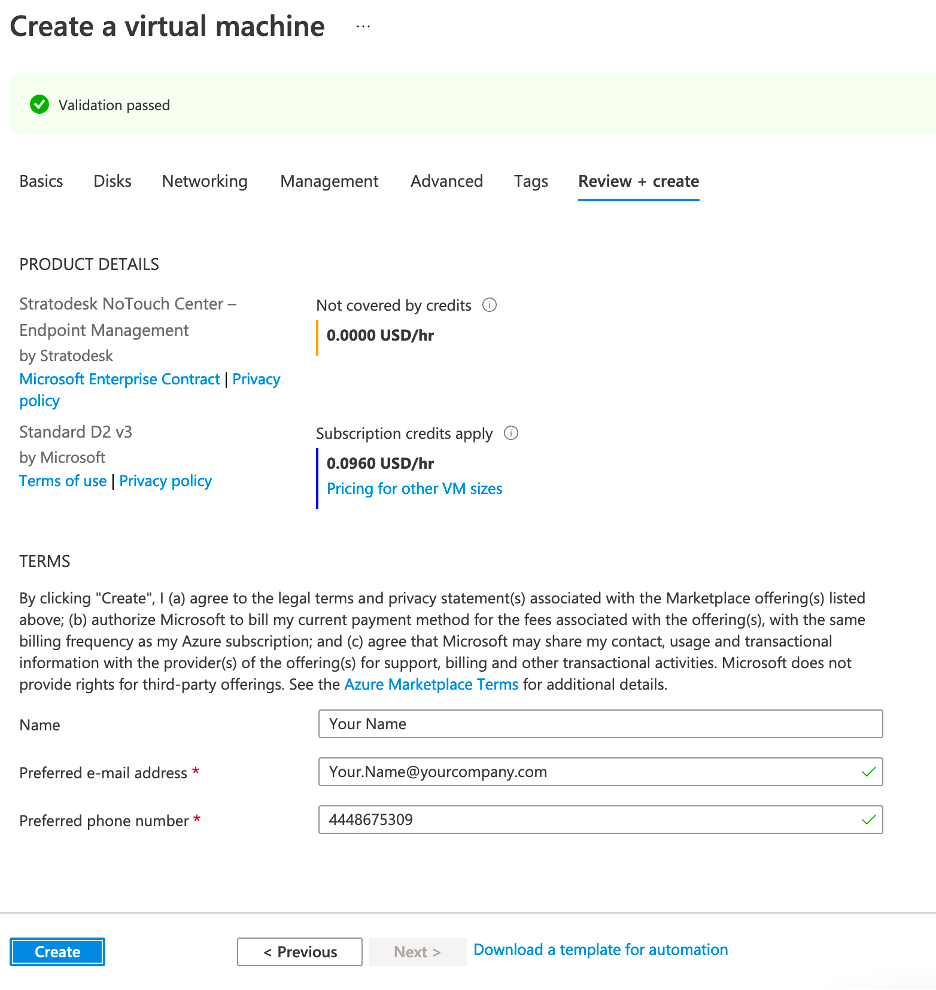Click the Name input field
936x990 pixels.
[600, 724]
